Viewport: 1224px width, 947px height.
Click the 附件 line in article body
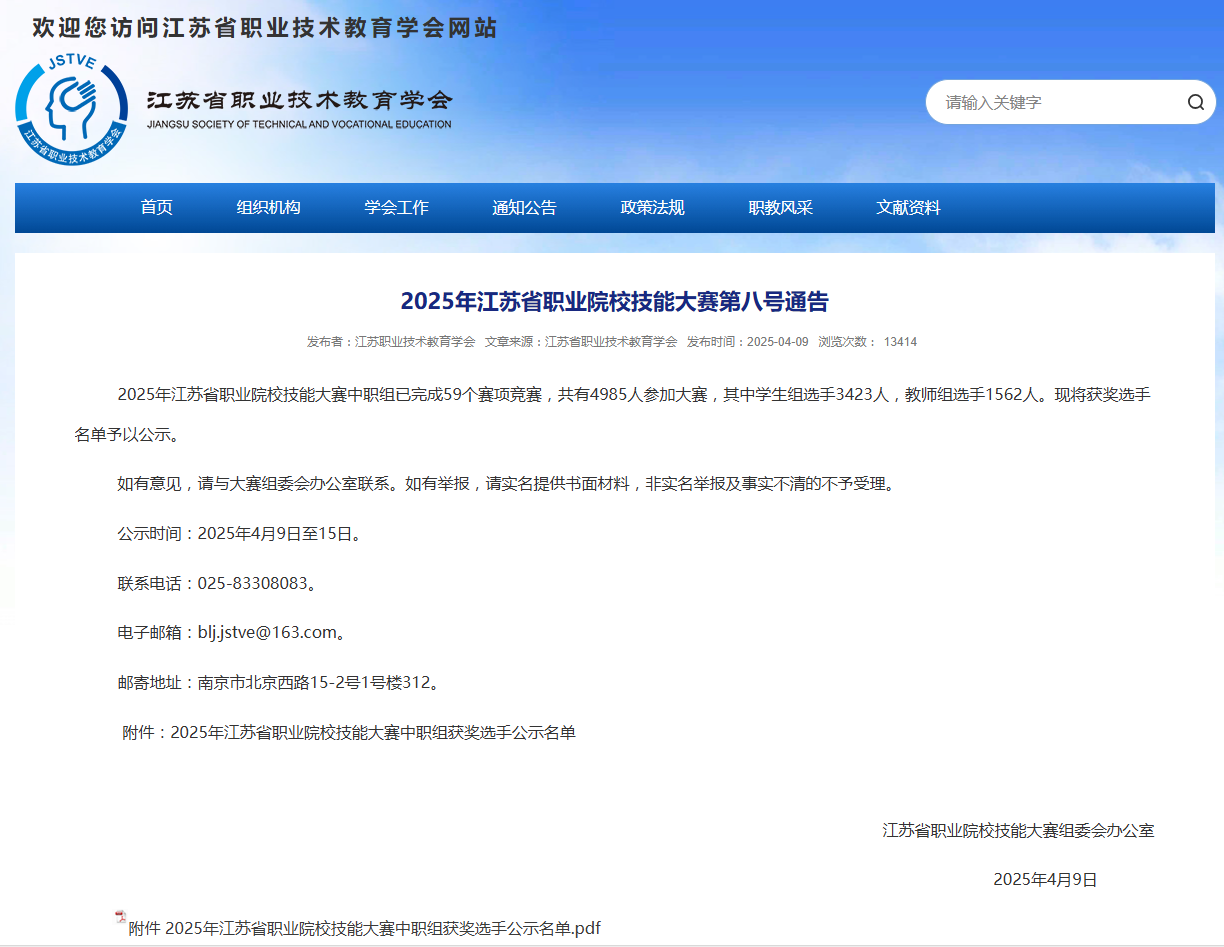coord(349,732)
